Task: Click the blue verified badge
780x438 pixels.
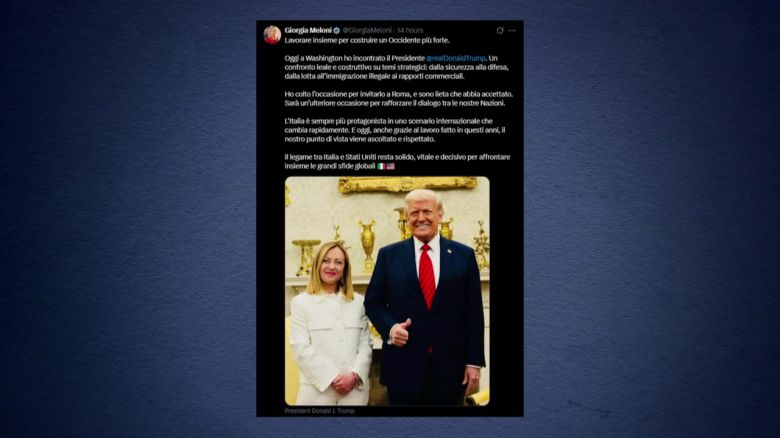Action: 337,30
